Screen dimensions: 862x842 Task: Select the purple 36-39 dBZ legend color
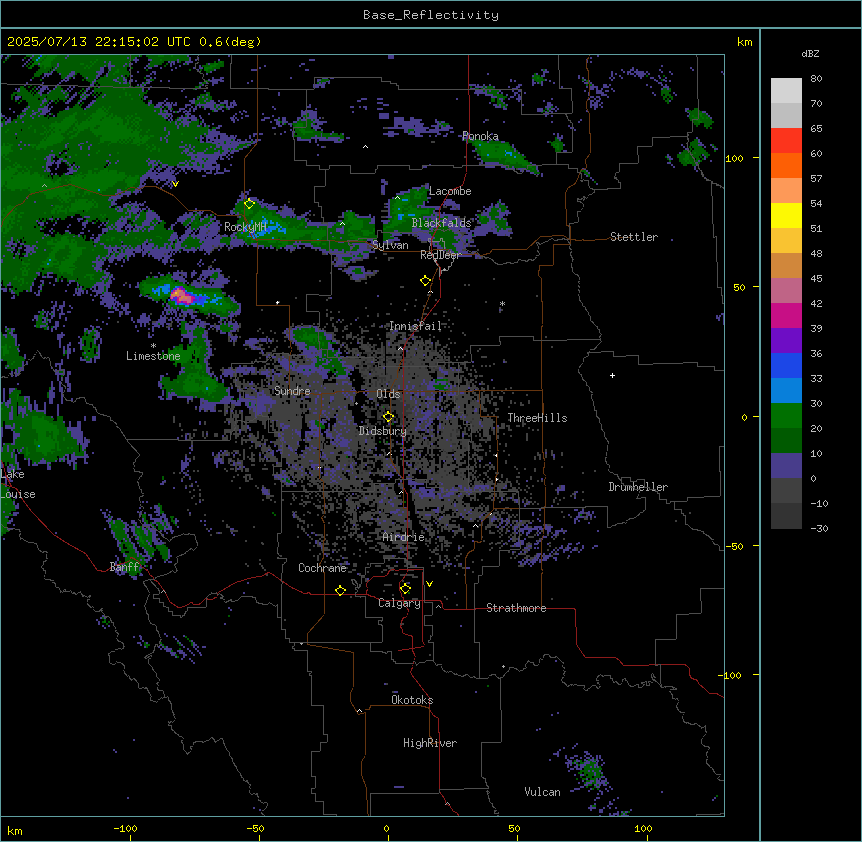pyautogui.click(x=786, y=340)
